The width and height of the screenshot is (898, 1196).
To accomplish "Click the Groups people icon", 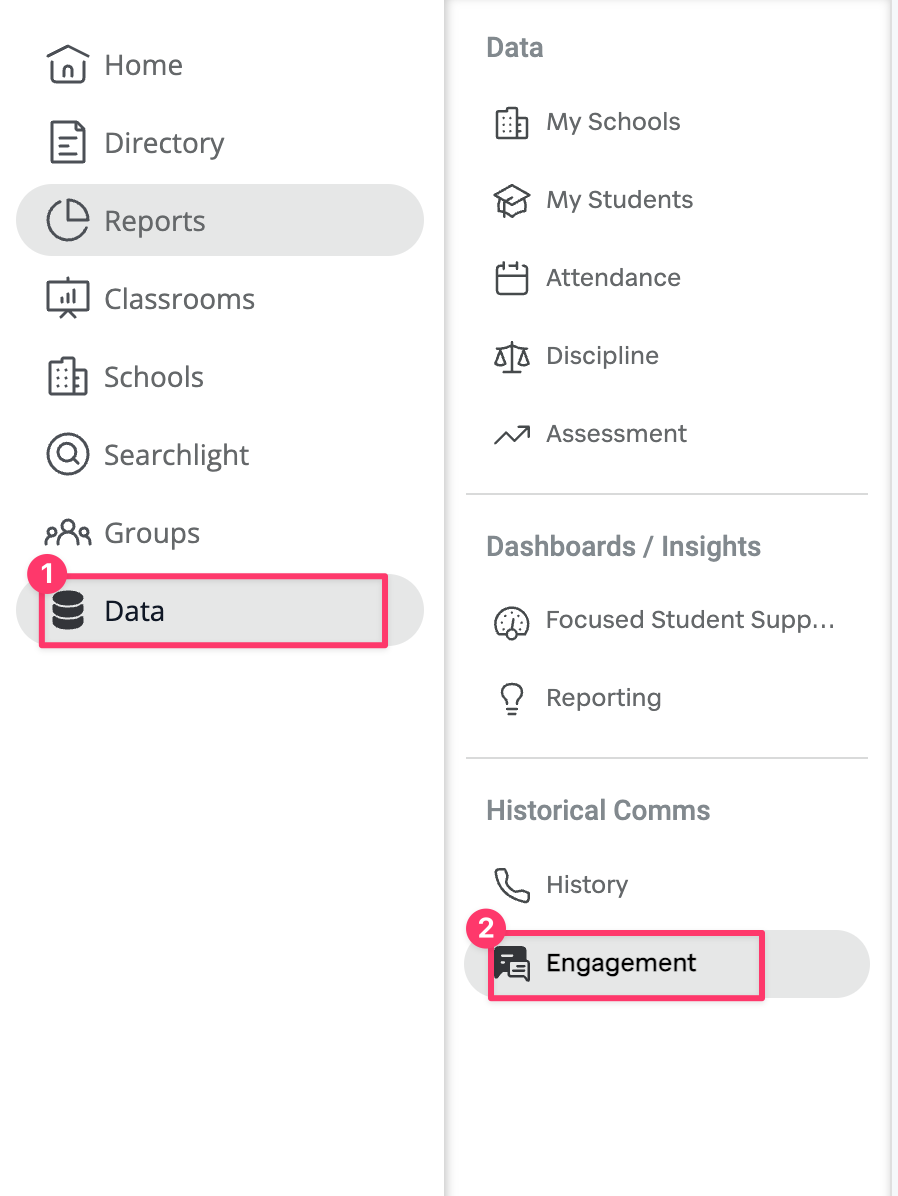I will 68,532.
